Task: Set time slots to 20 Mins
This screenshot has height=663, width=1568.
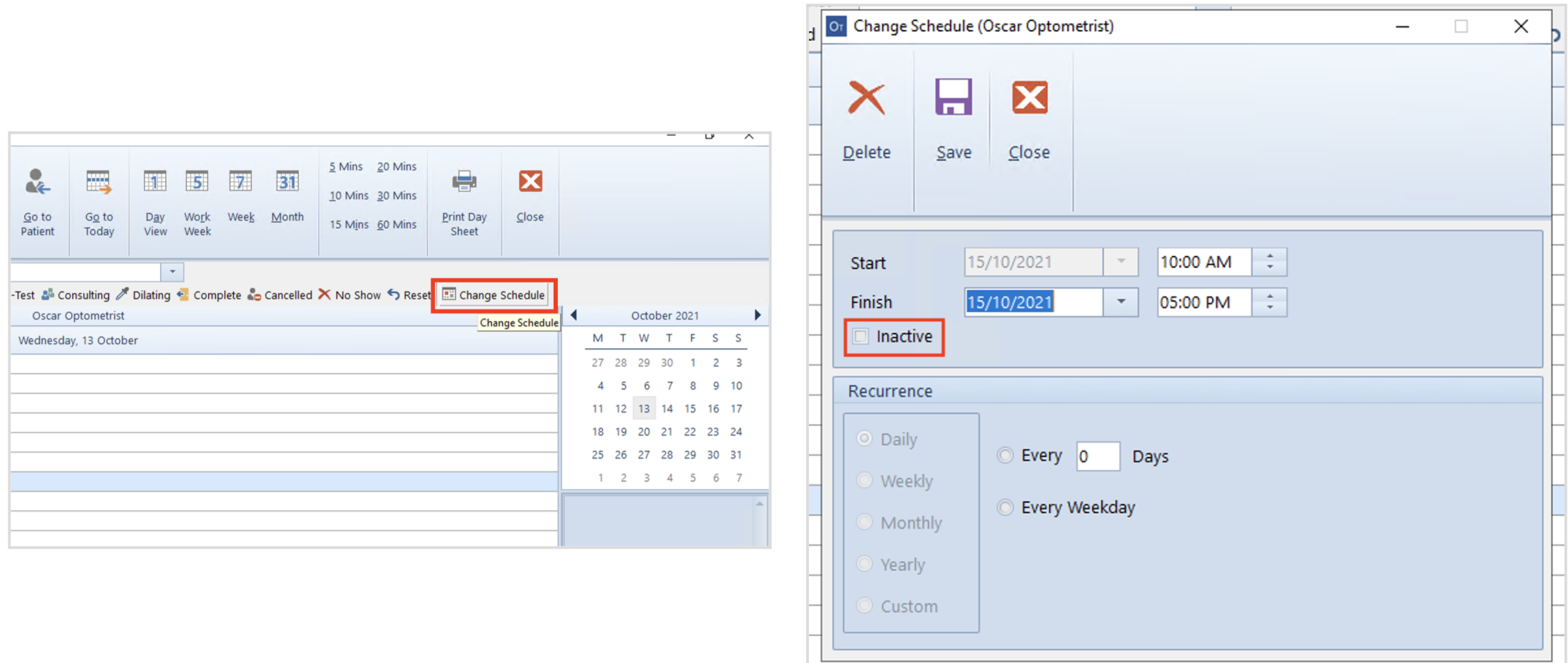Action: click(396, 166)
